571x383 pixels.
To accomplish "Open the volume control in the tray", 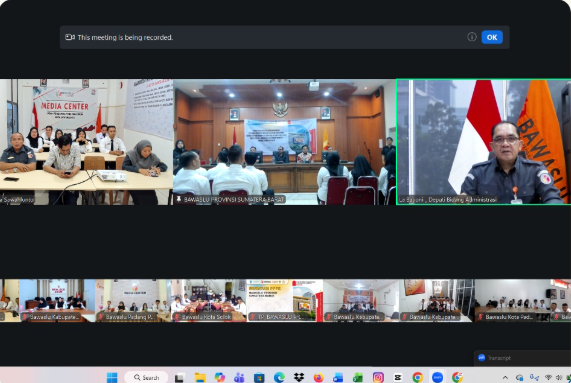I will tap(558, 378).
